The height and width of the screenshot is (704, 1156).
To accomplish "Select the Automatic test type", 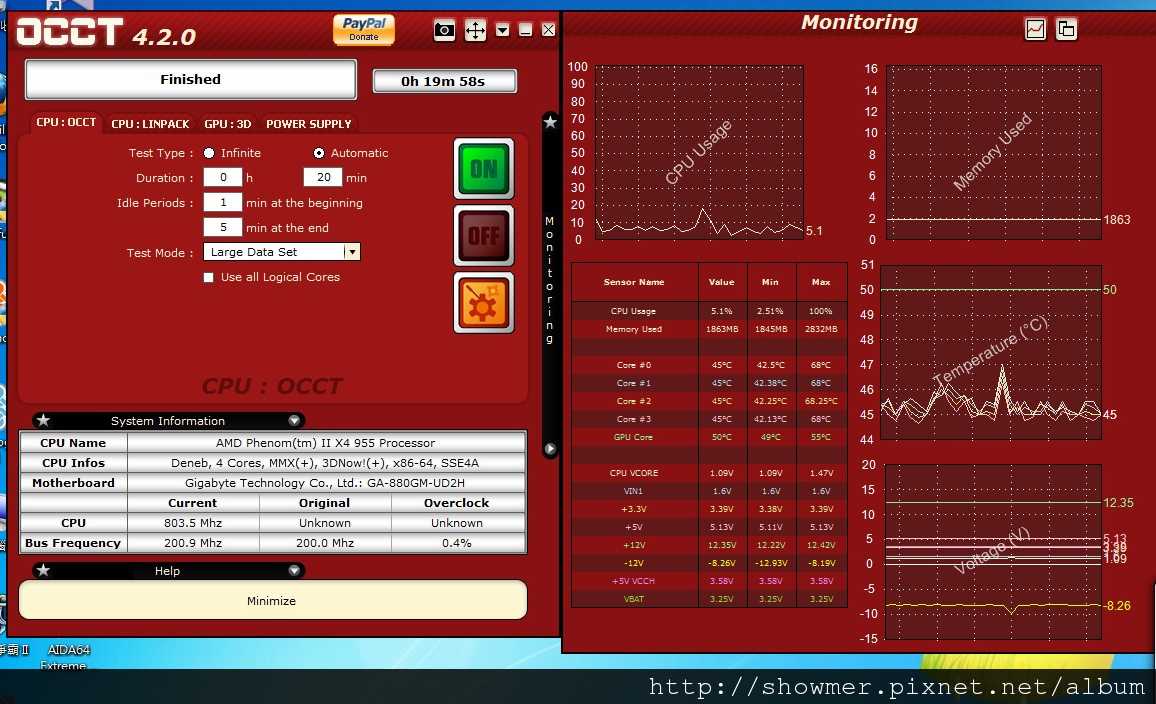I will pos(318,153).
